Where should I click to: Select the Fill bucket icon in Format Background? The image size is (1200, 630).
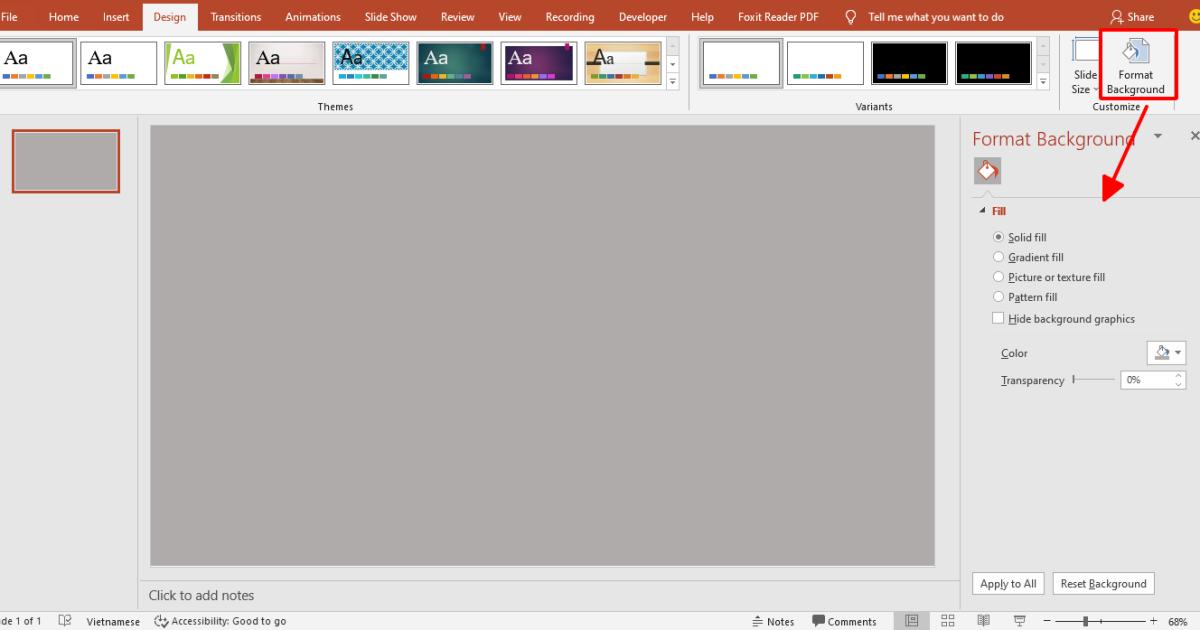pyautogui.click(x=988, y=170)
